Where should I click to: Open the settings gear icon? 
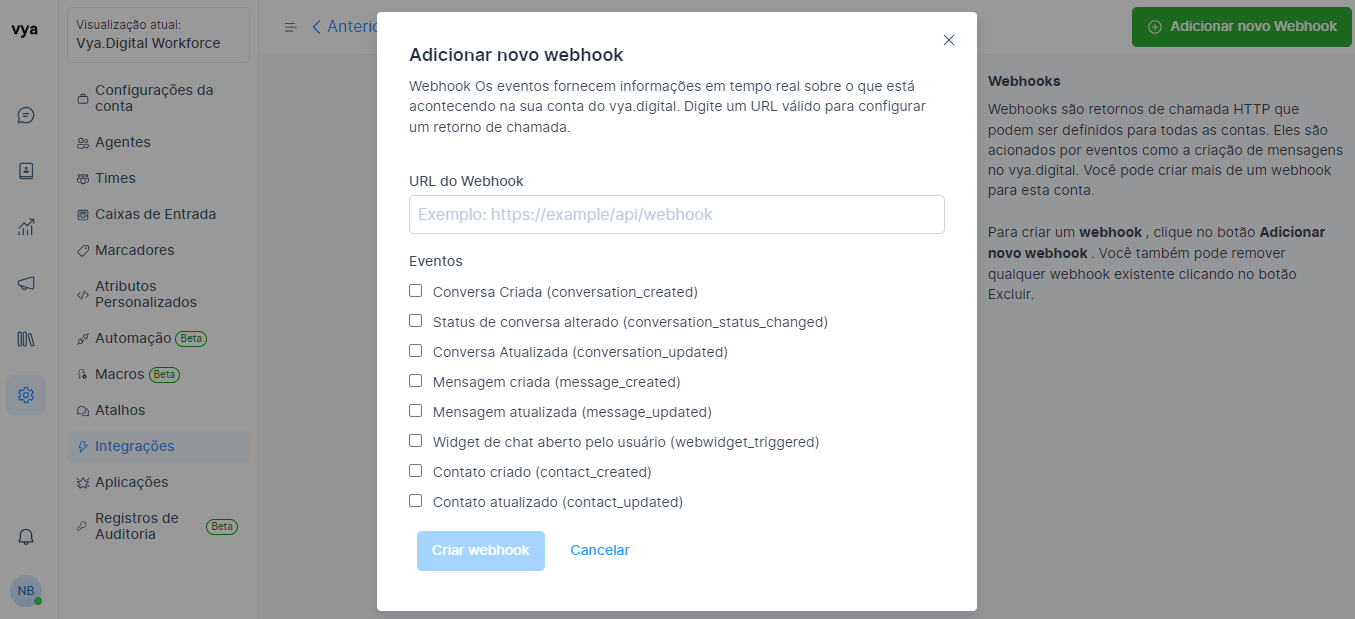[26, 395]
